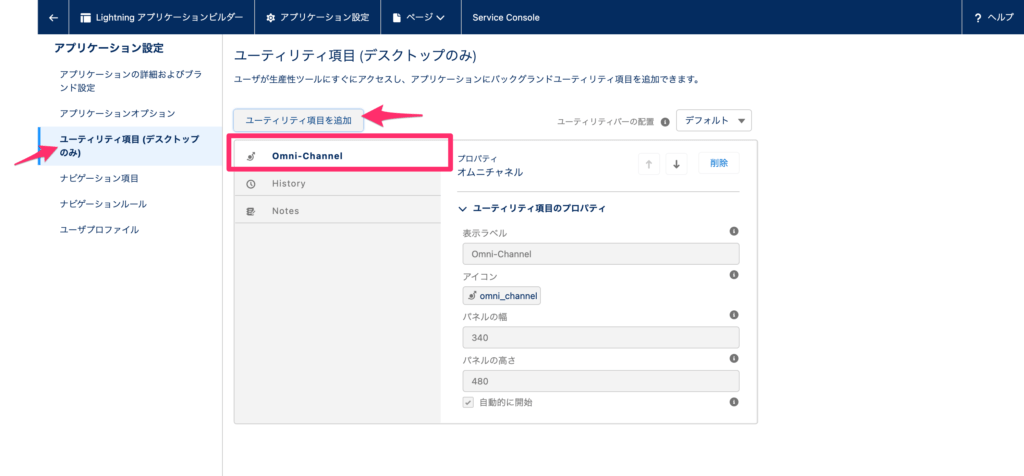Click info icon for 自動的に開始
This screenshot has width=1024, height=476.
[x=733, y=402]
